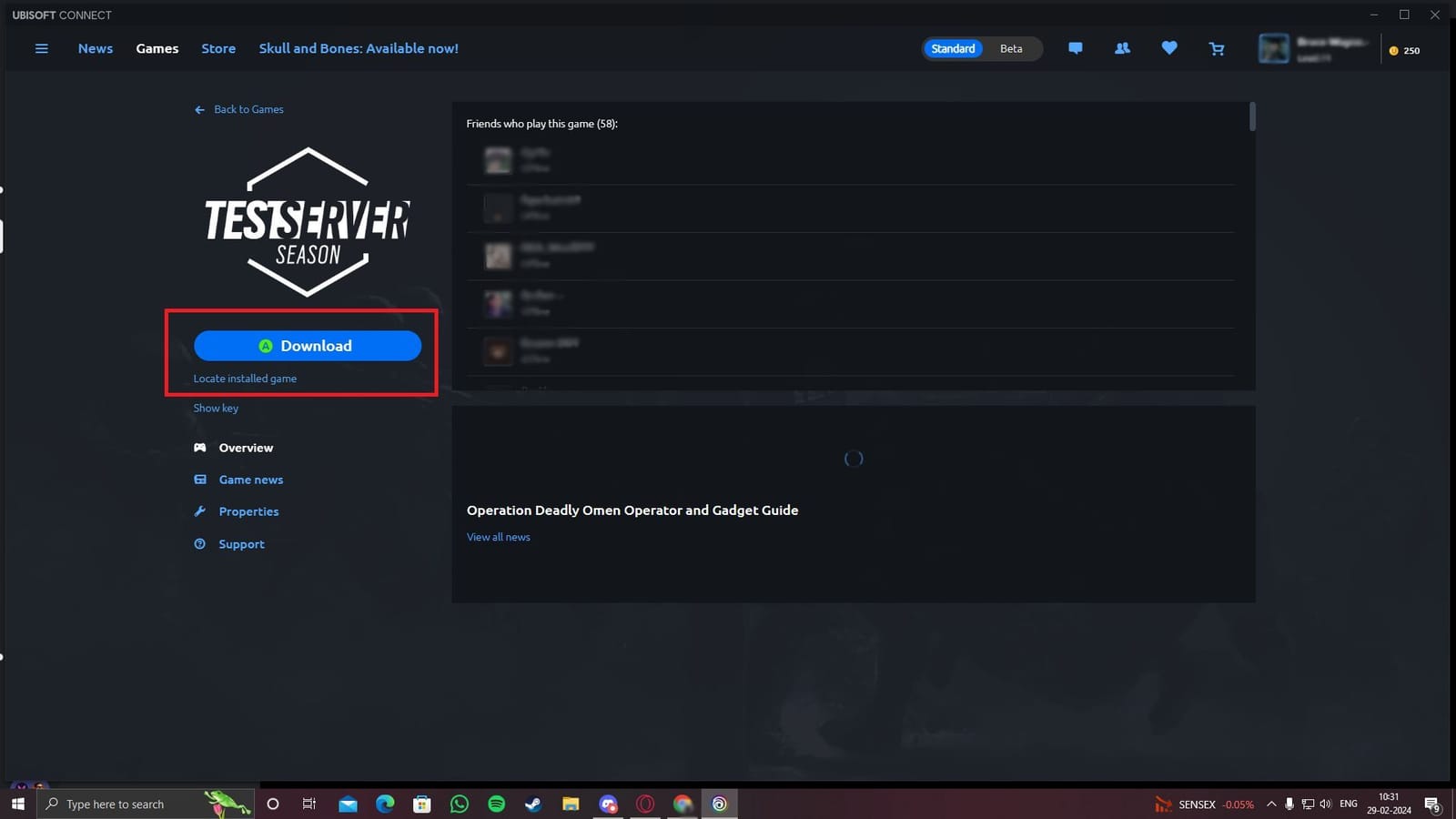Click the profile avatar picture

(x=1273, y=49)
